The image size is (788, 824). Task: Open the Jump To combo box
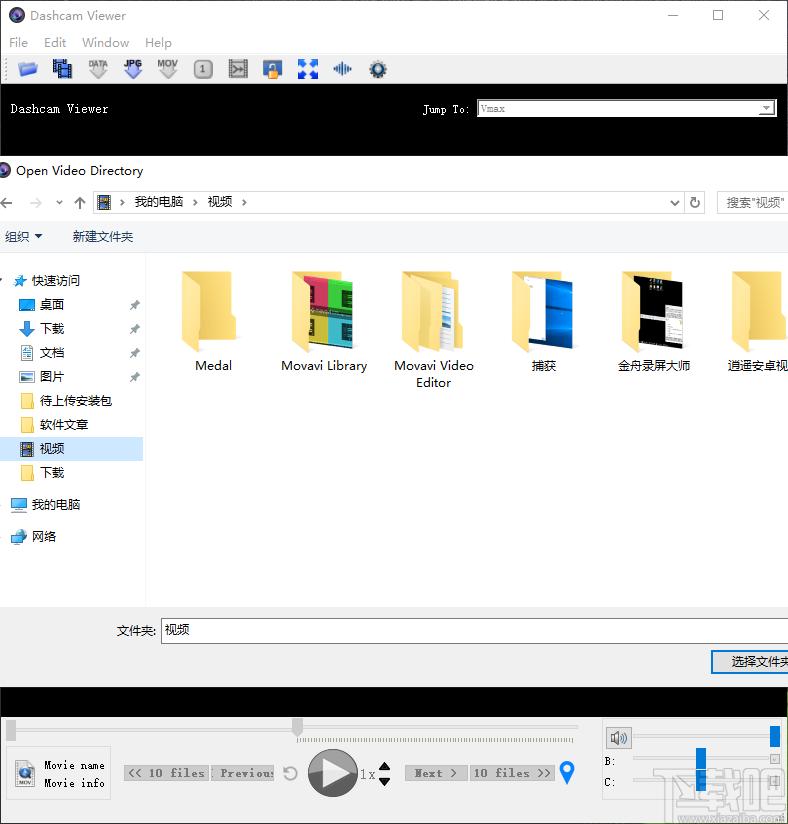(x=626, y=108)
